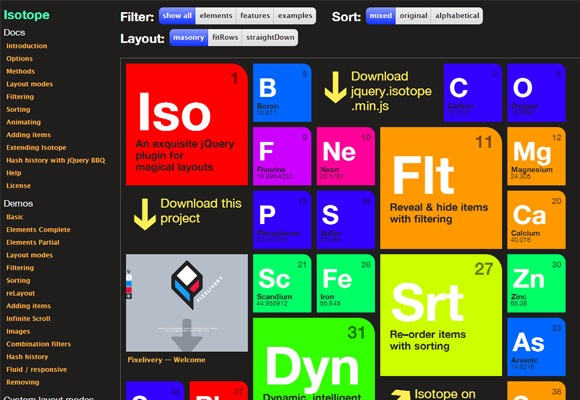The image size is (580, 400).
Task: Click the Sulfur element tile
Action: (x=345, y=220)
